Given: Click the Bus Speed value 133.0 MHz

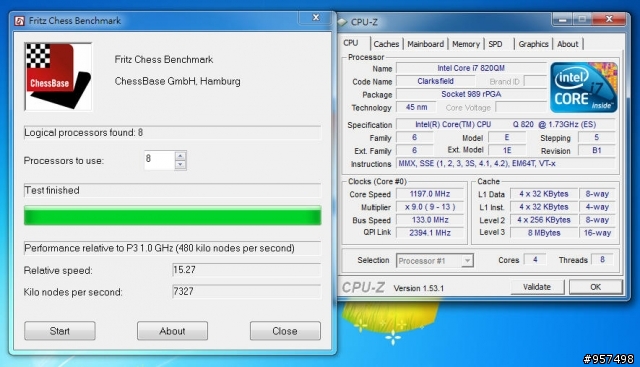Looking at the screenshot, I should click(430, 220).
